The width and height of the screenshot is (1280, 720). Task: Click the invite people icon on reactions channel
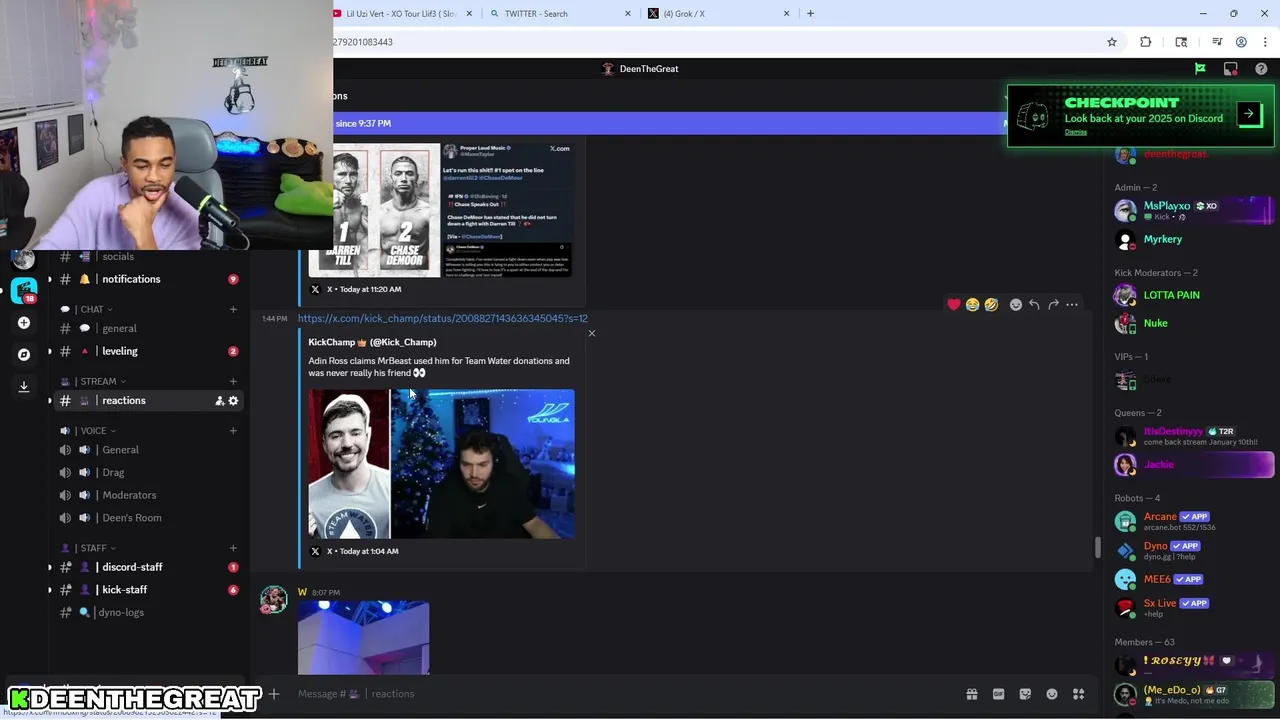220,401
